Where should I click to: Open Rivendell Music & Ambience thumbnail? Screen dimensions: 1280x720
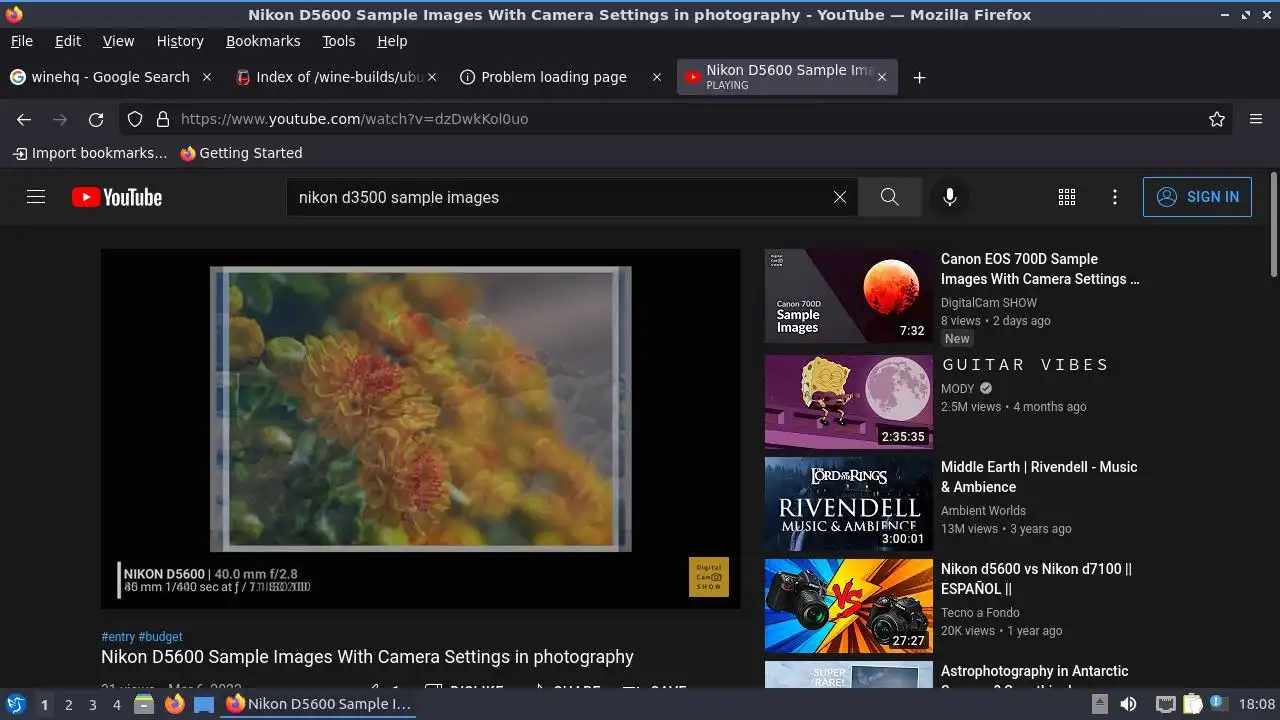(x=849, y=504)
